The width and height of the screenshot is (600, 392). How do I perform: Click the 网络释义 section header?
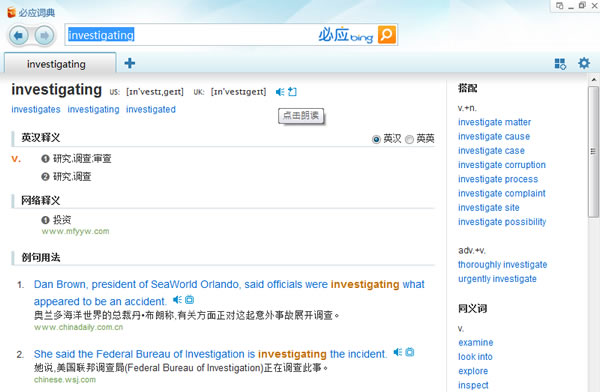point(41,200)
